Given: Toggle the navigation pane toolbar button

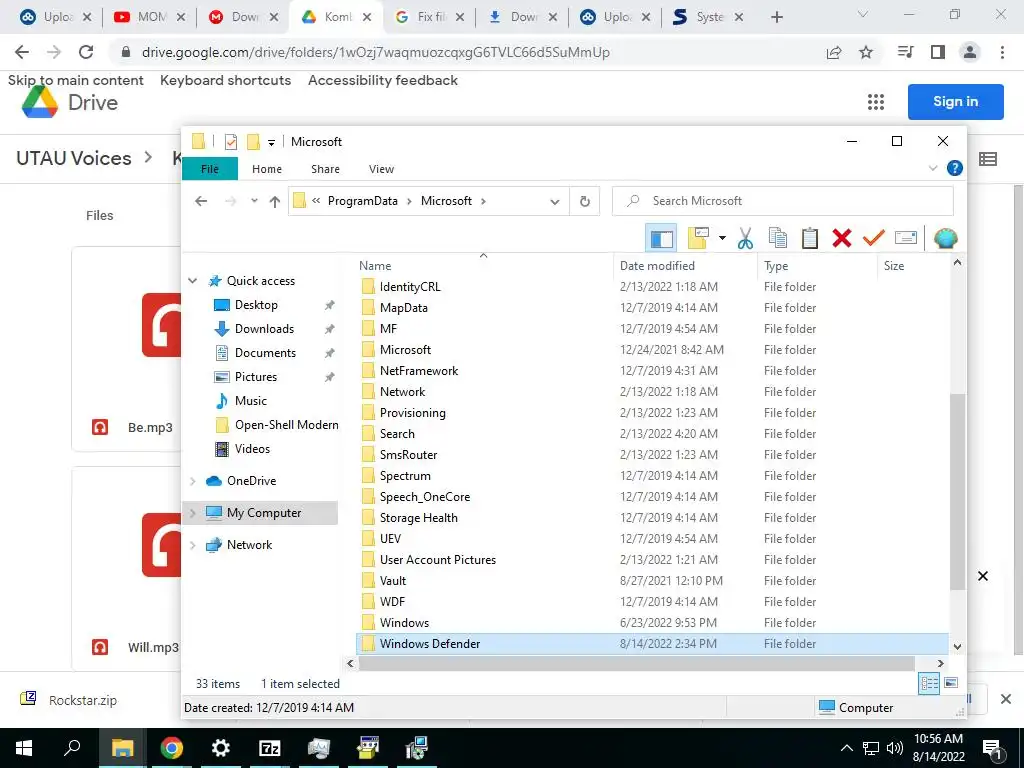Looking at the screenshot, I should 661,238.
